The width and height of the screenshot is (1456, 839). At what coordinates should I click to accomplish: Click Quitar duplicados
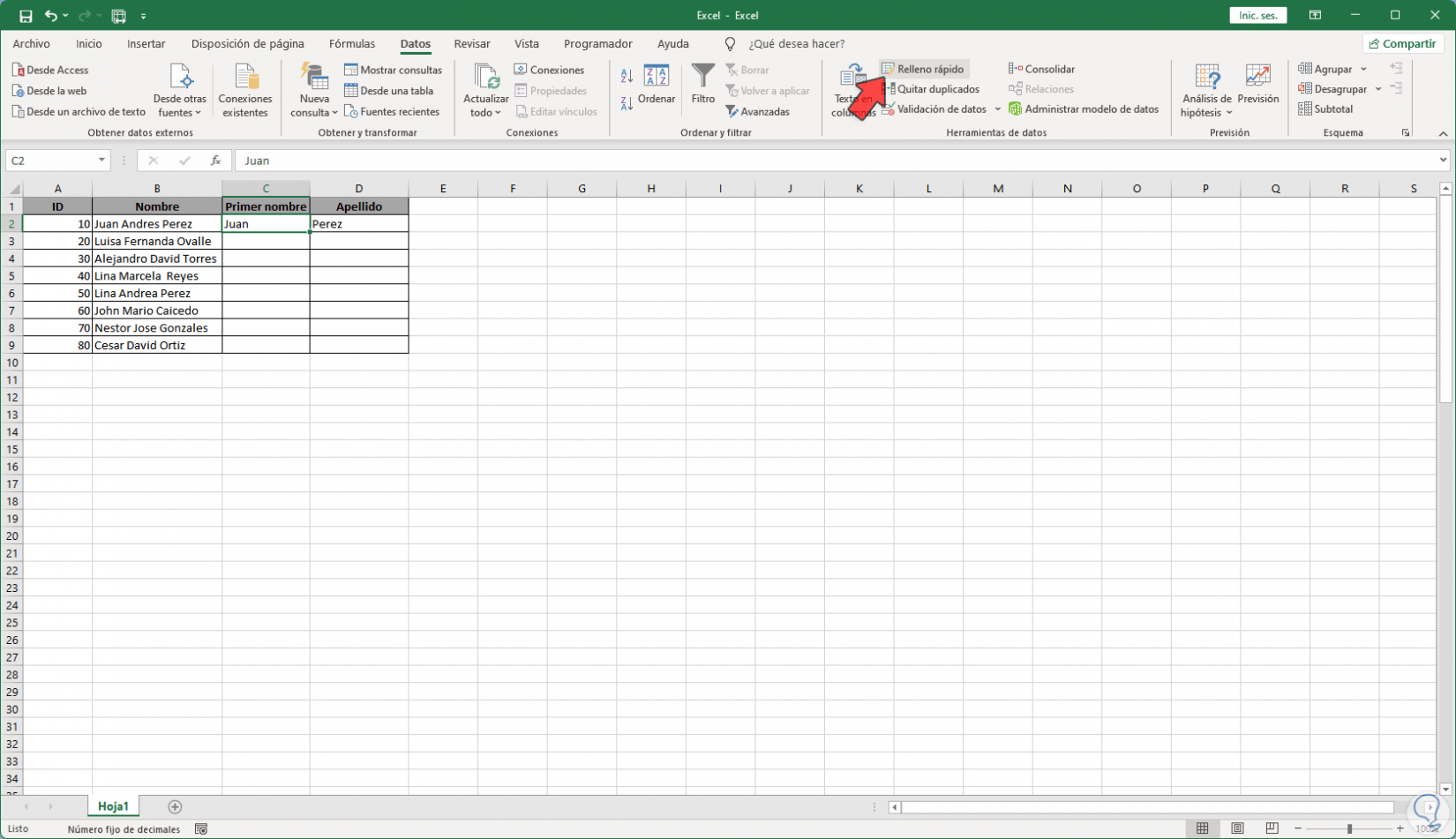click(931, 89)
